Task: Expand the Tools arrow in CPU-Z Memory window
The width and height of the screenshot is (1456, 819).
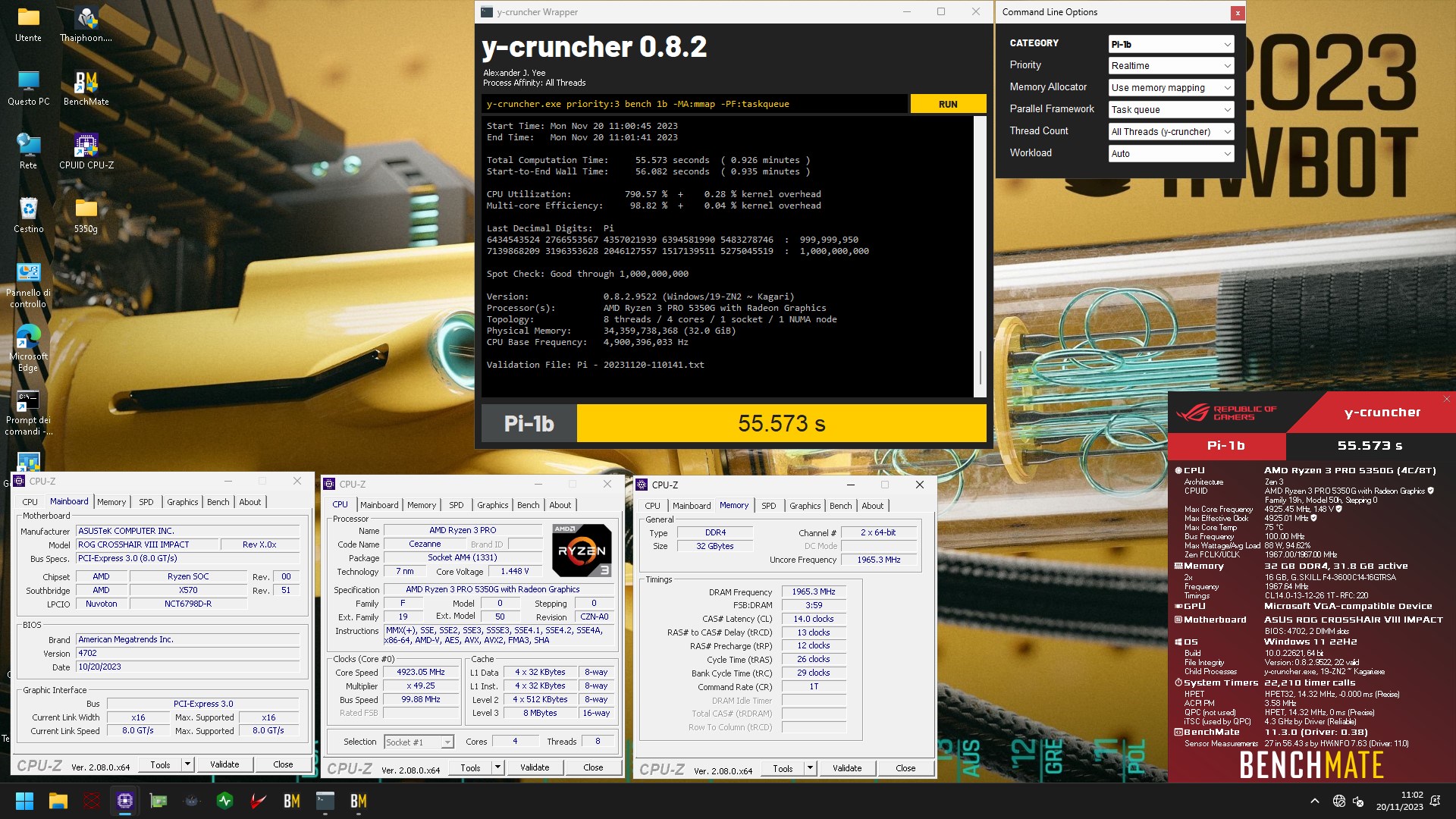Action: [x=810, y=768]
